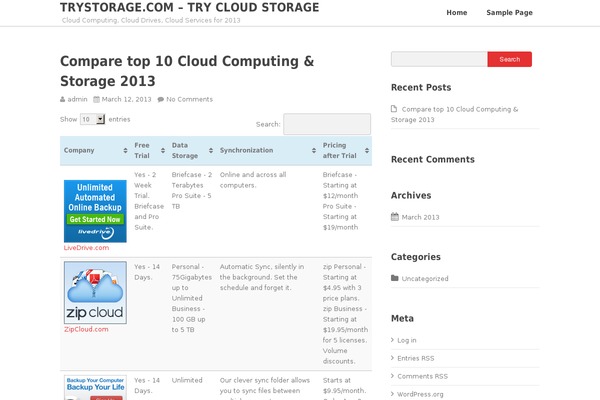This screenshot has height=400, width=600.
Task: Click the red Search button
Action: (509, 59)
